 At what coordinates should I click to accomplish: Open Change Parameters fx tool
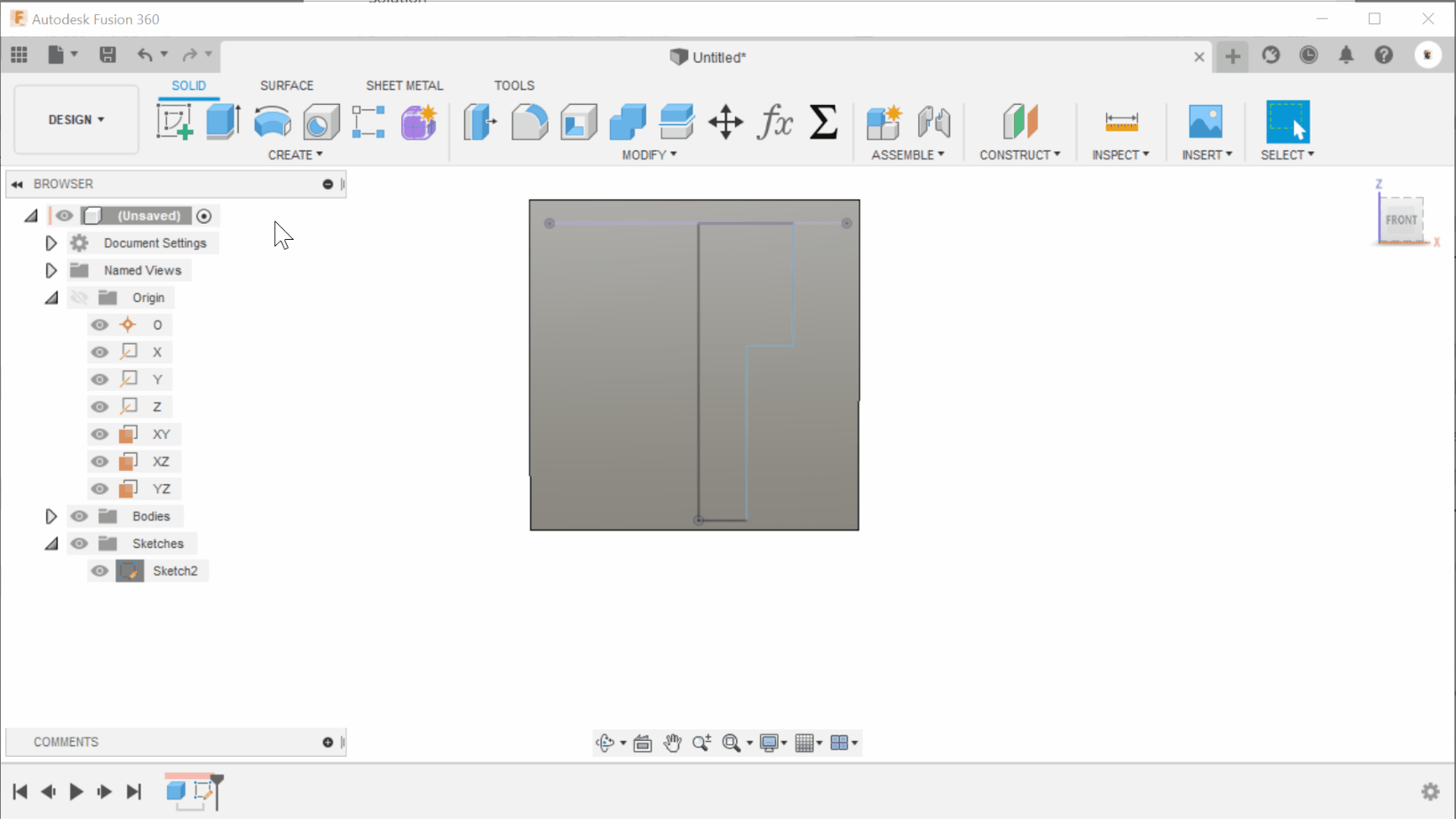(774, 122)
